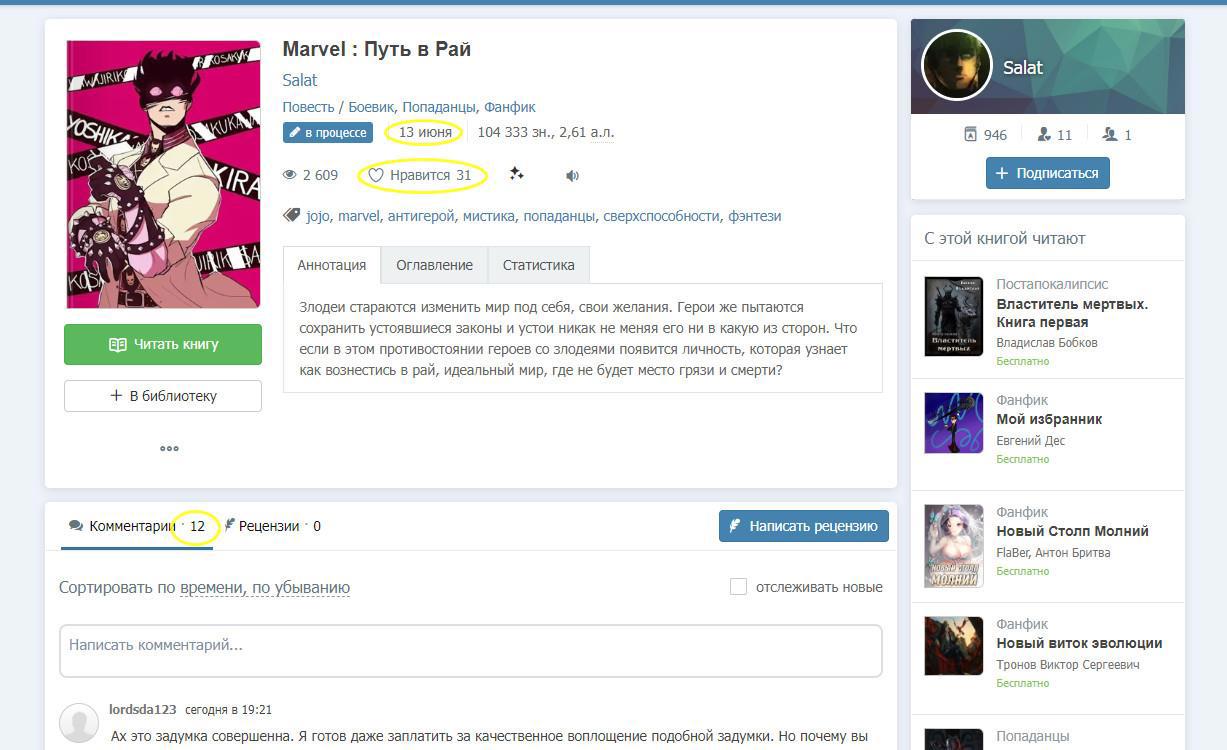
Task: Click the eye views icon near 2 609
Action: point(290,175)
